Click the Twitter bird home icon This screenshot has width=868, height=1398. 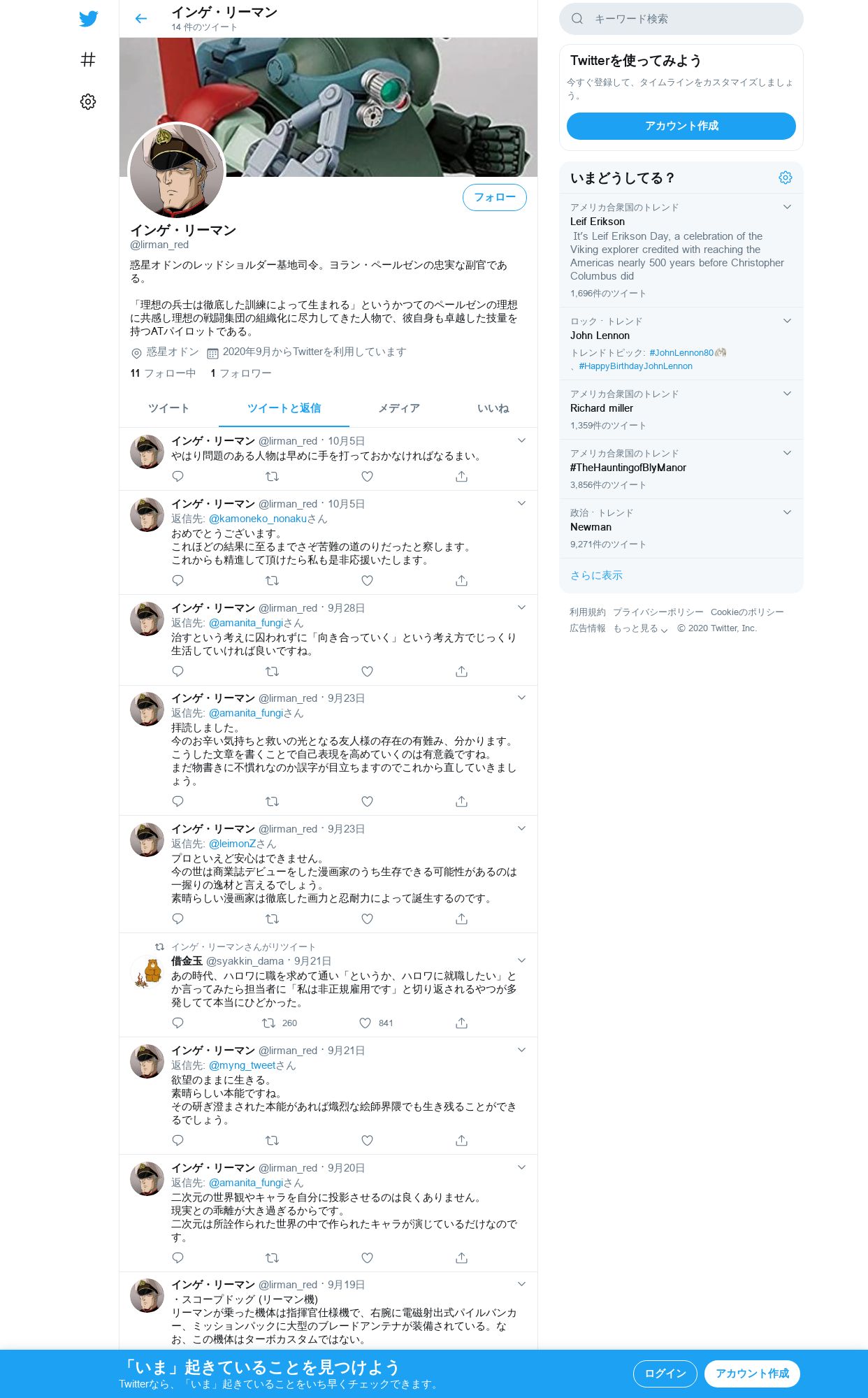88,19
